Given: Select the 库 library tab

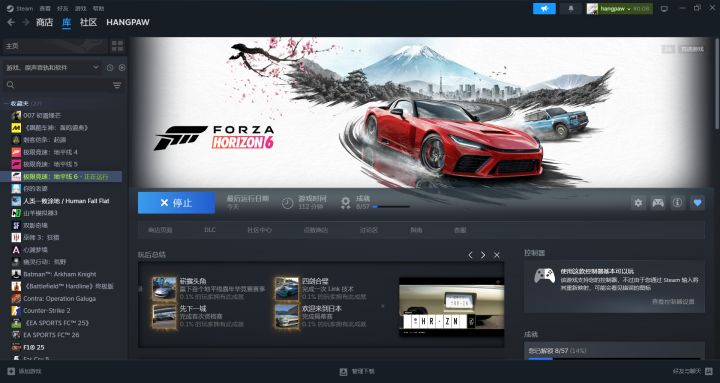Looking at the screenshot, I should pos(67,22).
